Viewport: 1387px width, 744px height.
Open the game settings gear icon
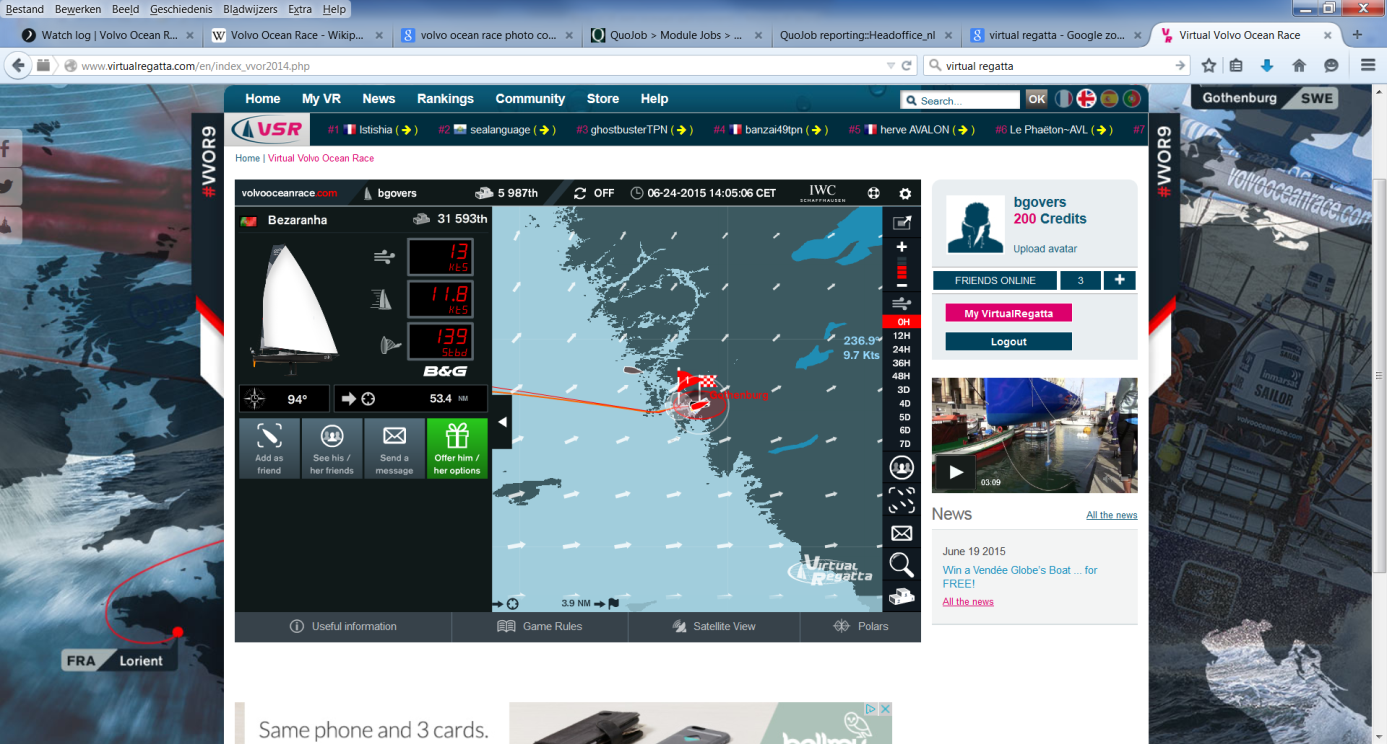tap(905, 193)
